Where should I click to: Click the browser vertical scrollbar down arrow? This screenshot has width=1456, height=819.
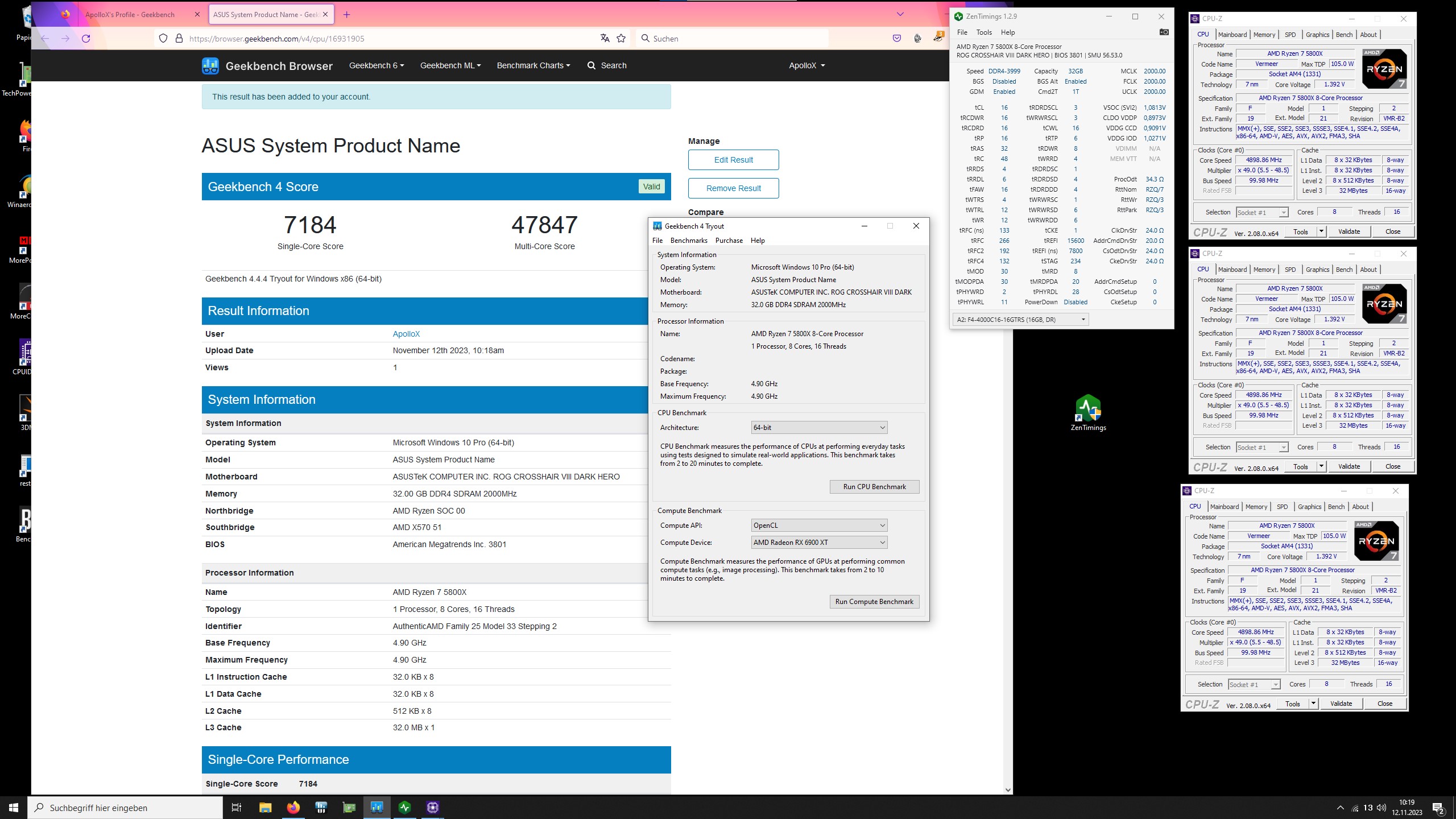(1008, 789)
